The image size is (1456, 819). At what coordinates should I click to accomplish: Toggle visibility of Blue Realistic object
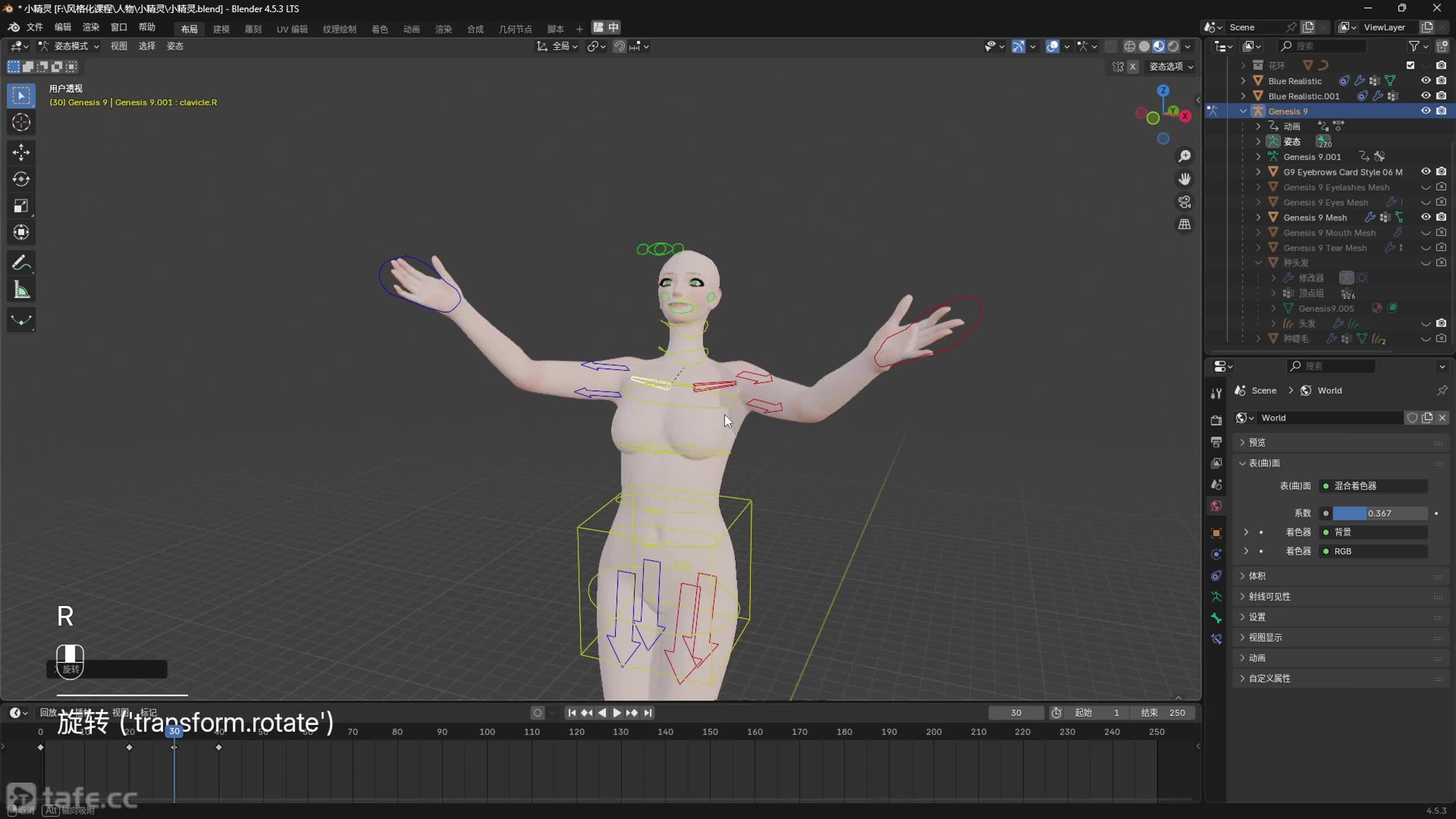click(1425, 81)
